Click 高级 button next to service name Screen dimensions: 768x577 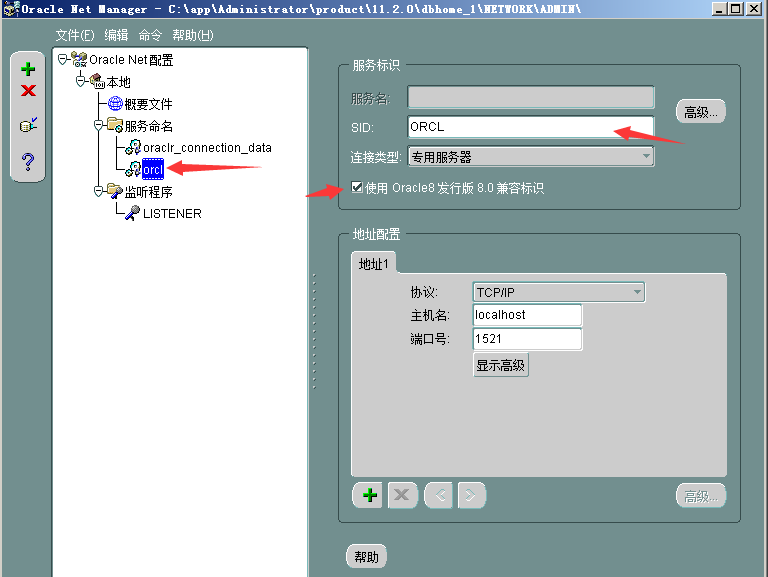[700, 112]
